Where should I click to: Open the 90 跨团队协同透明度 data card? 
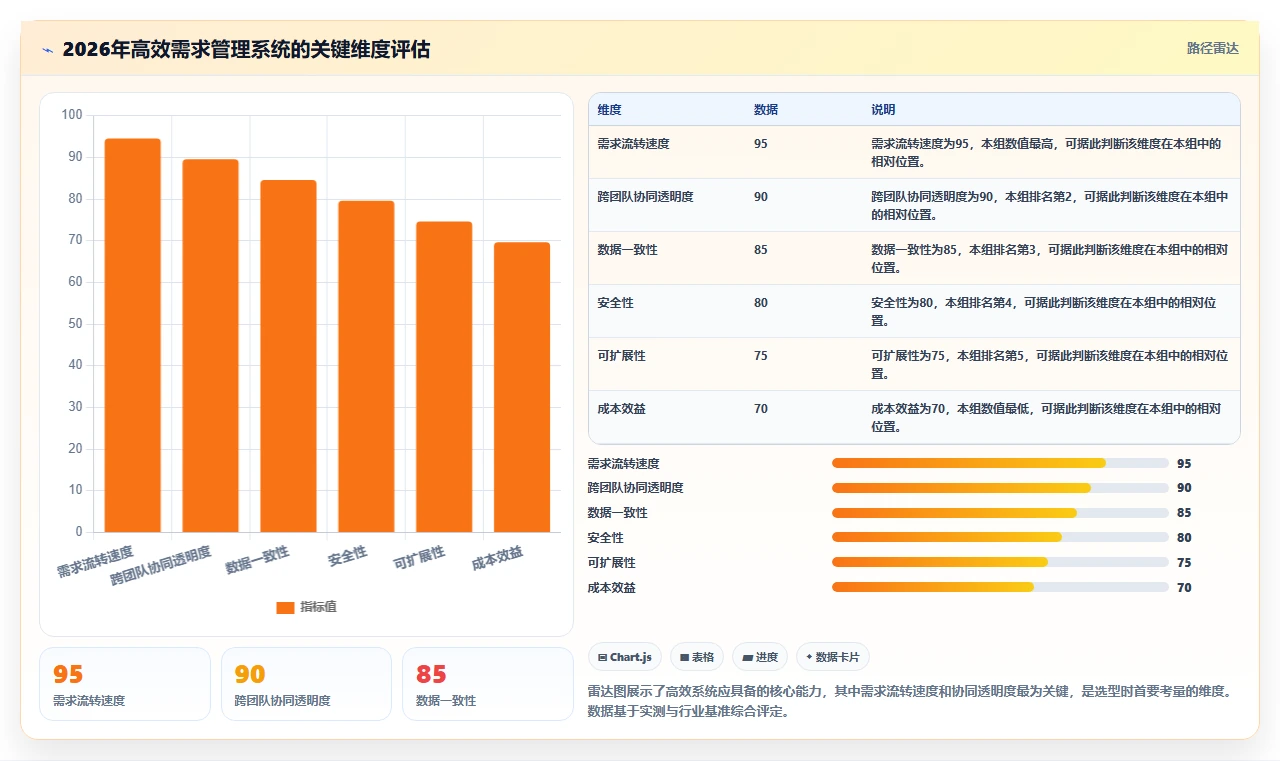[x=306, y=684]
